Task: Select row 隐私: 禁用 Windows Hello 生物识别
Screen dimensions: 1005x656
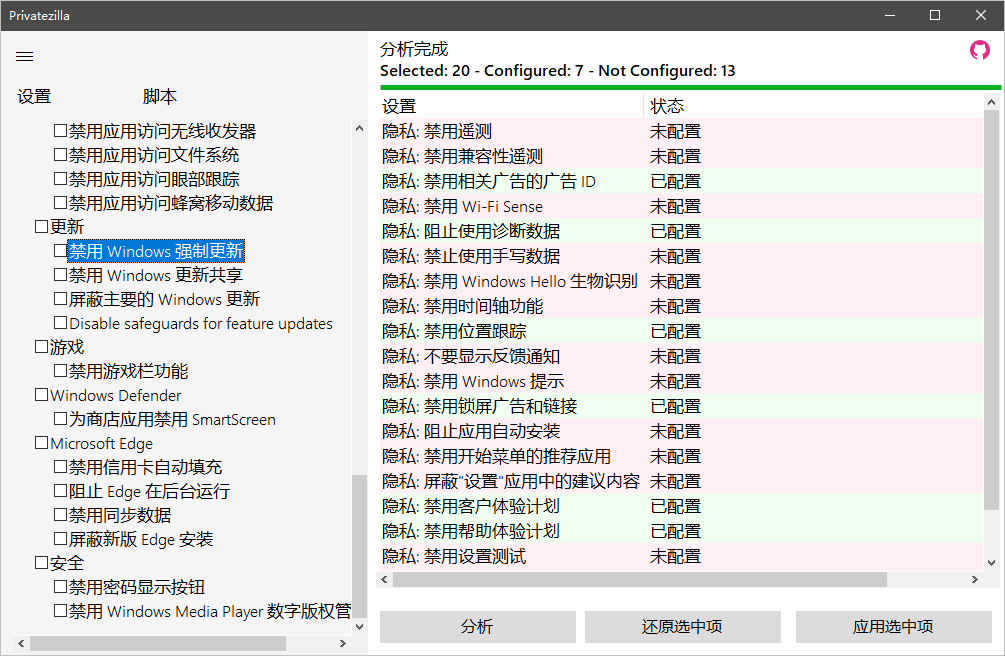Action: click(681, 282)
